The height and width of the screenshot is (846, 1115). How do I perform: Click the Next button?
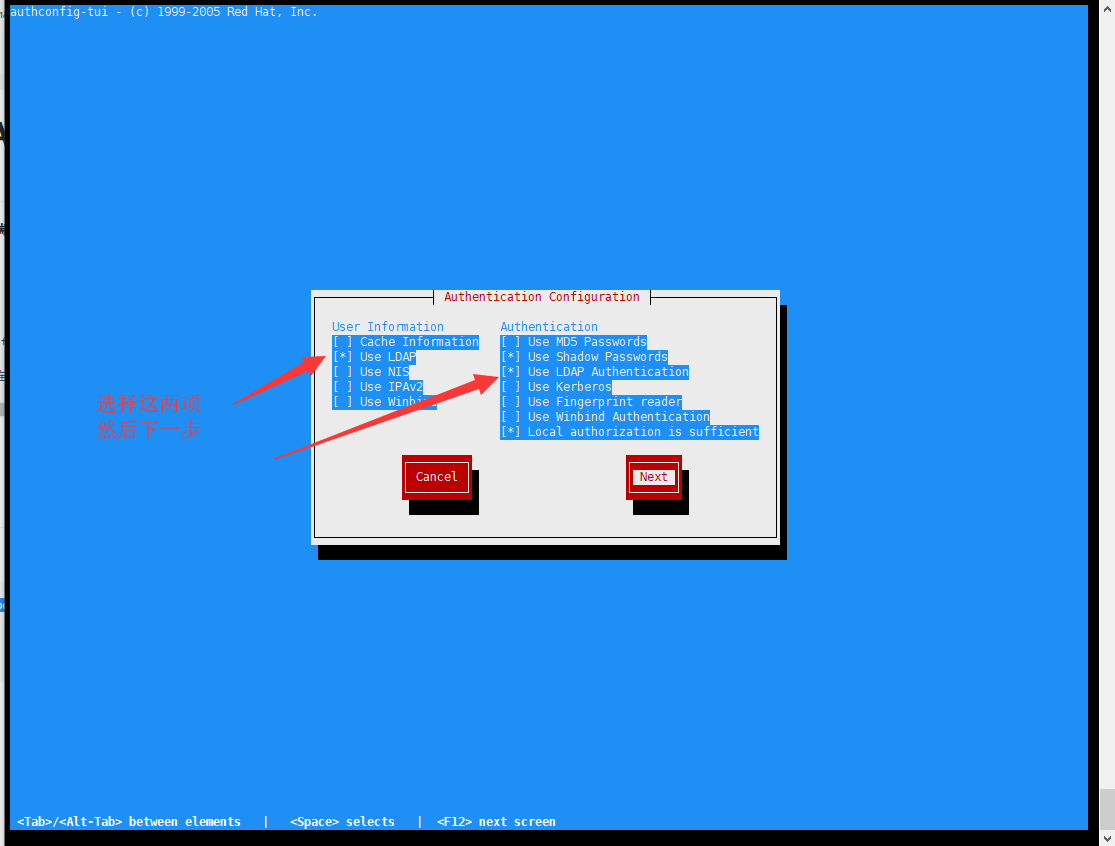(653, 477)
